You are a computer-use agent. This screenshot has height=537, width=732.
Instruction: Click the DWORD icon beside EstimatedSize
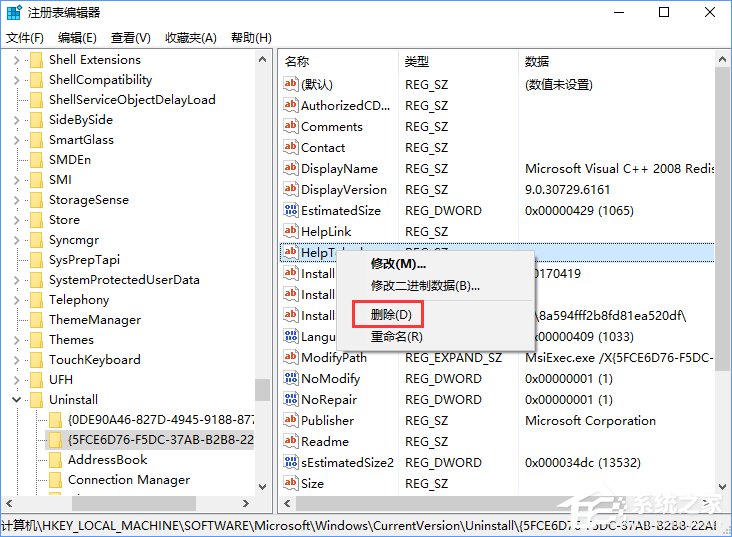[290, 210]
